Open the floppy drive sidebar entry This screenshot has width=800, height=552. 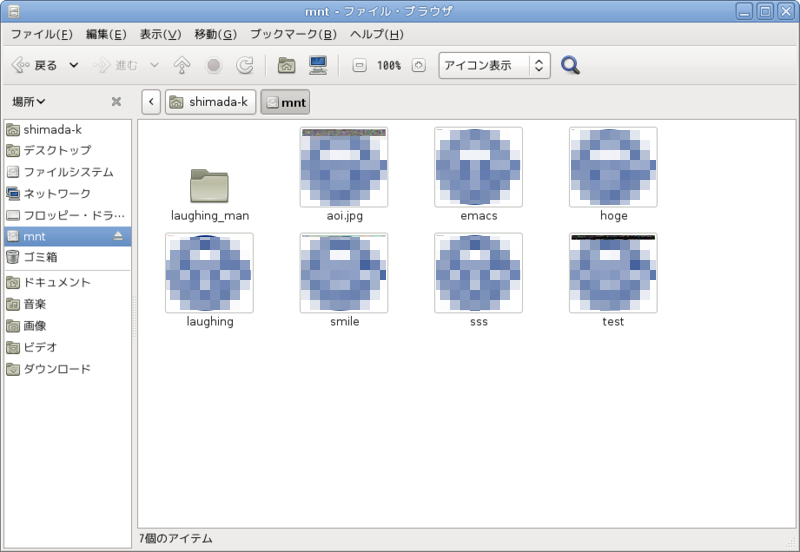pyautogui.click(x=67, y=215)
